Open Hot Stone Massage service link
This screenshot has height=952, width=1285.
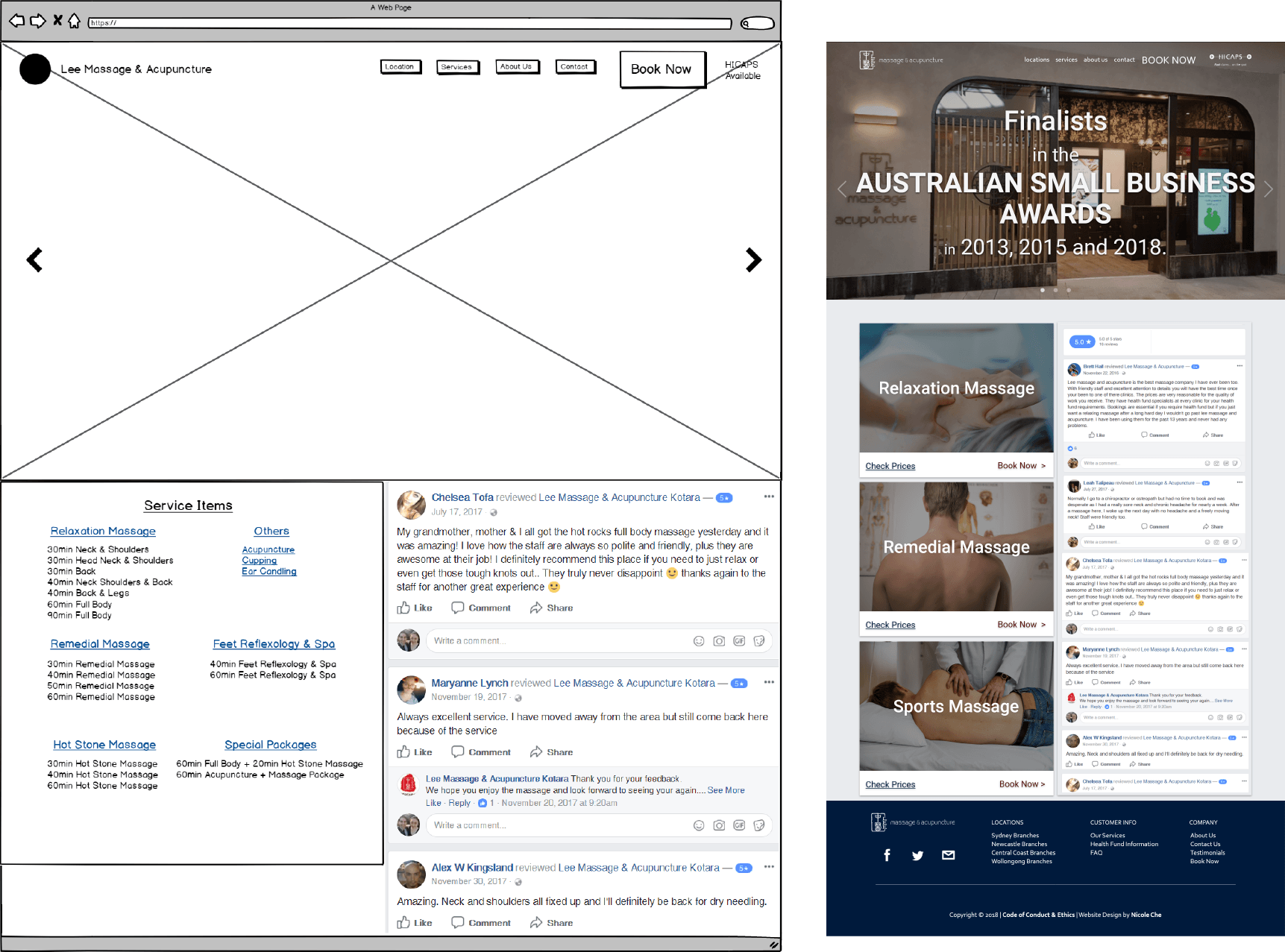click(x=104, y=745)
